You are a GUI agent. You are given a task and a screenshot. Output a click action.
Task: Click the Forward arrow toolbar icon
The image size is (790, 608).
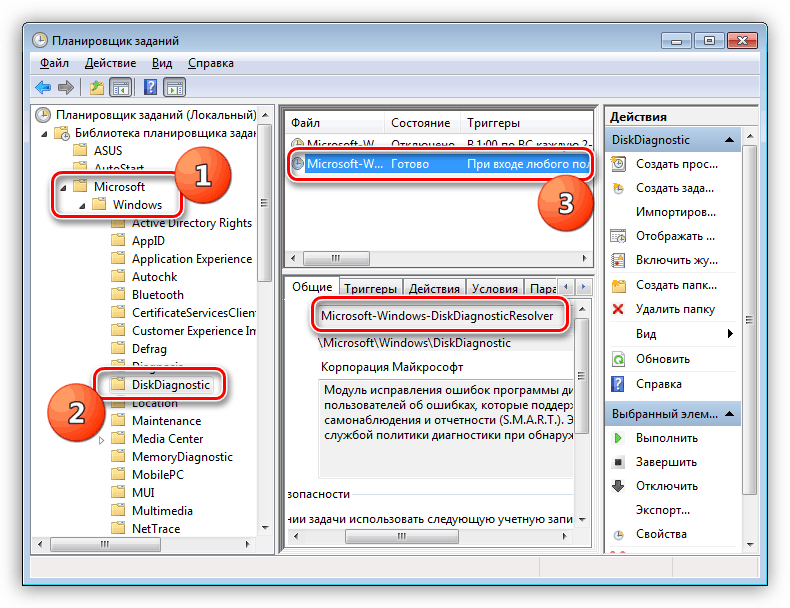point(66,88)
